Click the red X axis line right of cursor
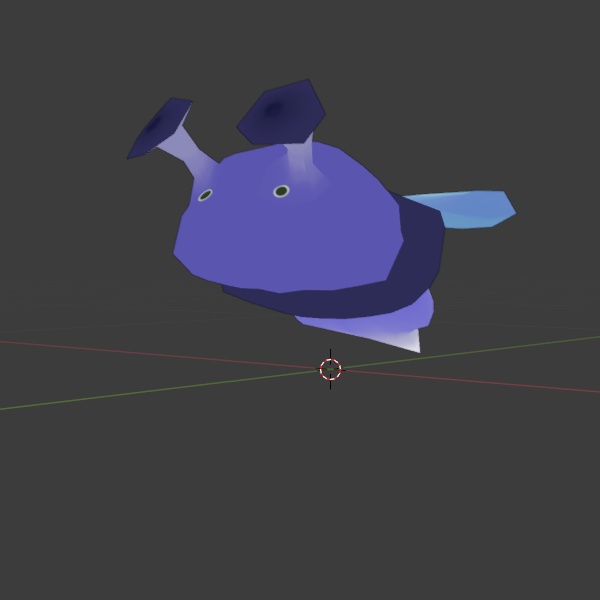Screen dimensions: 600x600 (x=480, y=381)
